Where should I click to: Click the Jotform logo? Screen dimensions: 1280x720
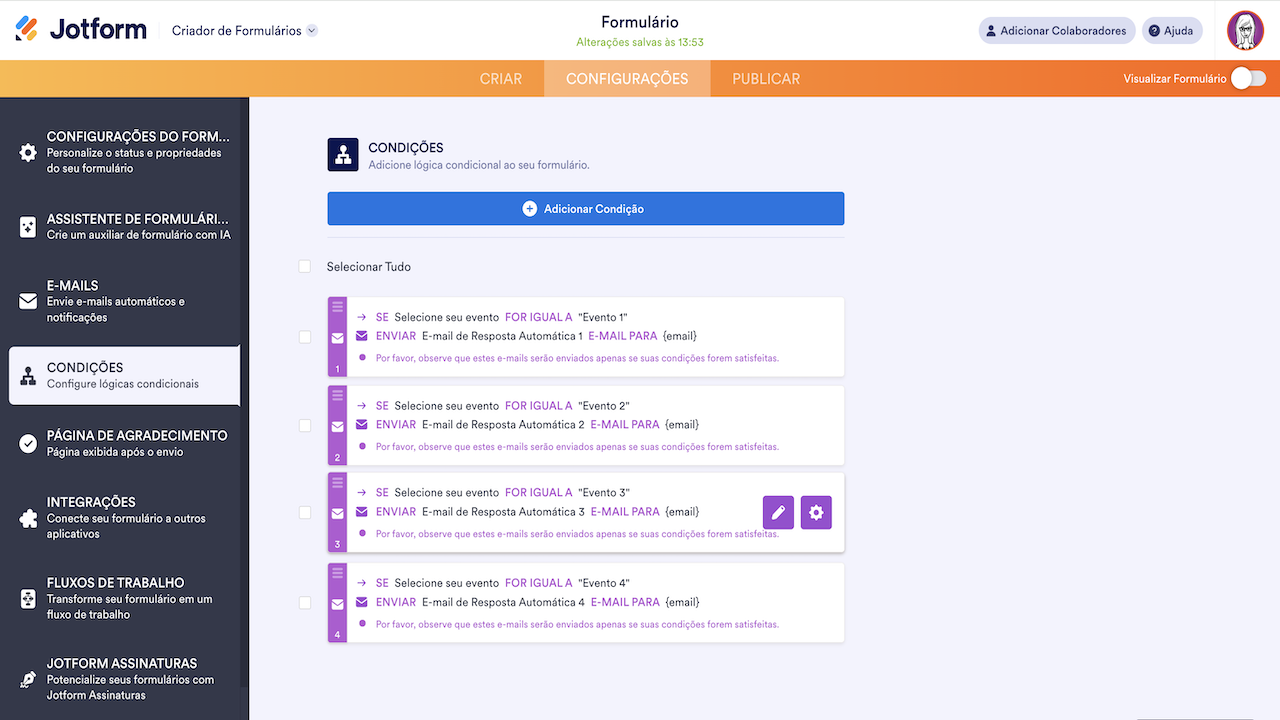[81, 30]
